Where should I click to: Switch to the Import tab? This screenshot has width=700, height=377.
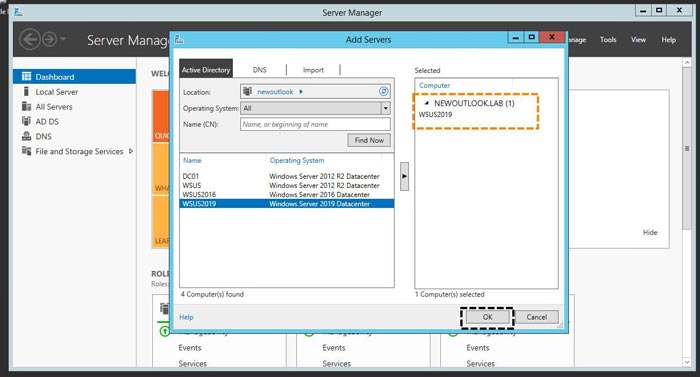[x=313, y=70]
